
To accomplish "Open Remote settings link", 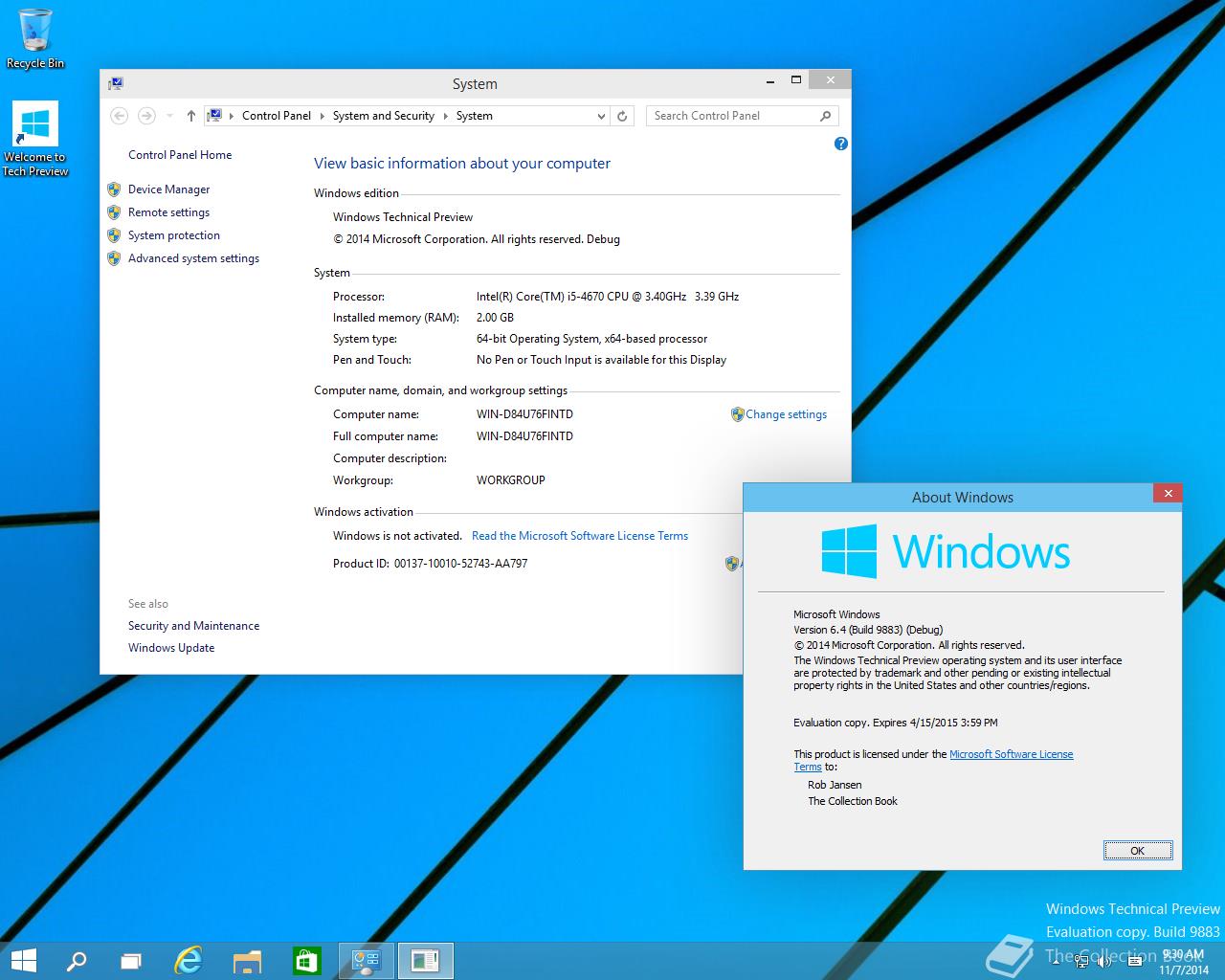I will tap(168, 212).
